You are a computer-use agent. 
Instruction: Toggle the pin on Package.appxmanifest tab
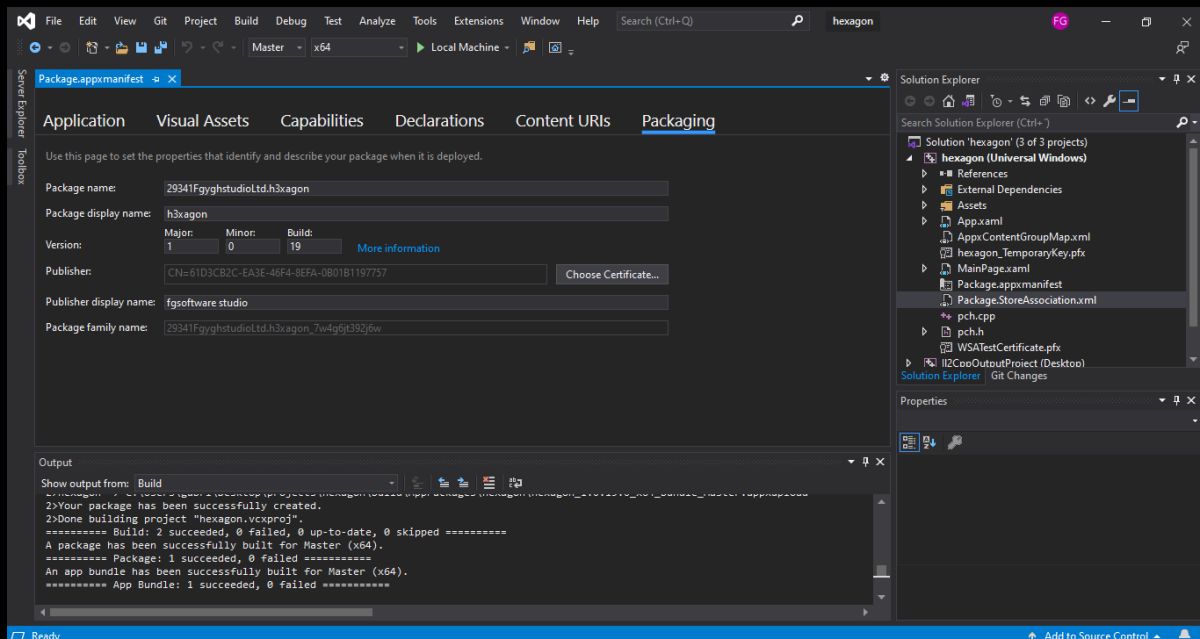[x=158, y=78]
